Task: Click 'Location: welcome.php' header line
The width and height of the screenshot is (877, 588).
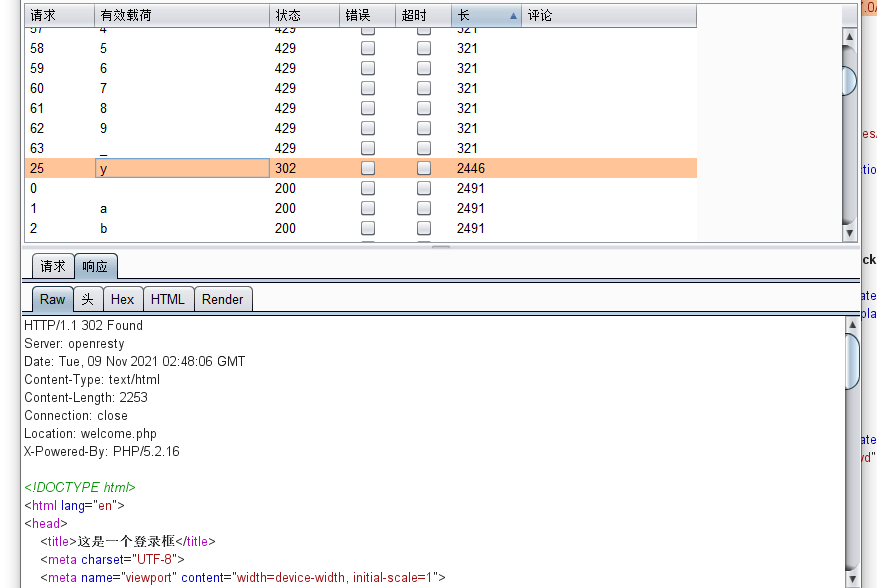Action: [x=91, y=434]
